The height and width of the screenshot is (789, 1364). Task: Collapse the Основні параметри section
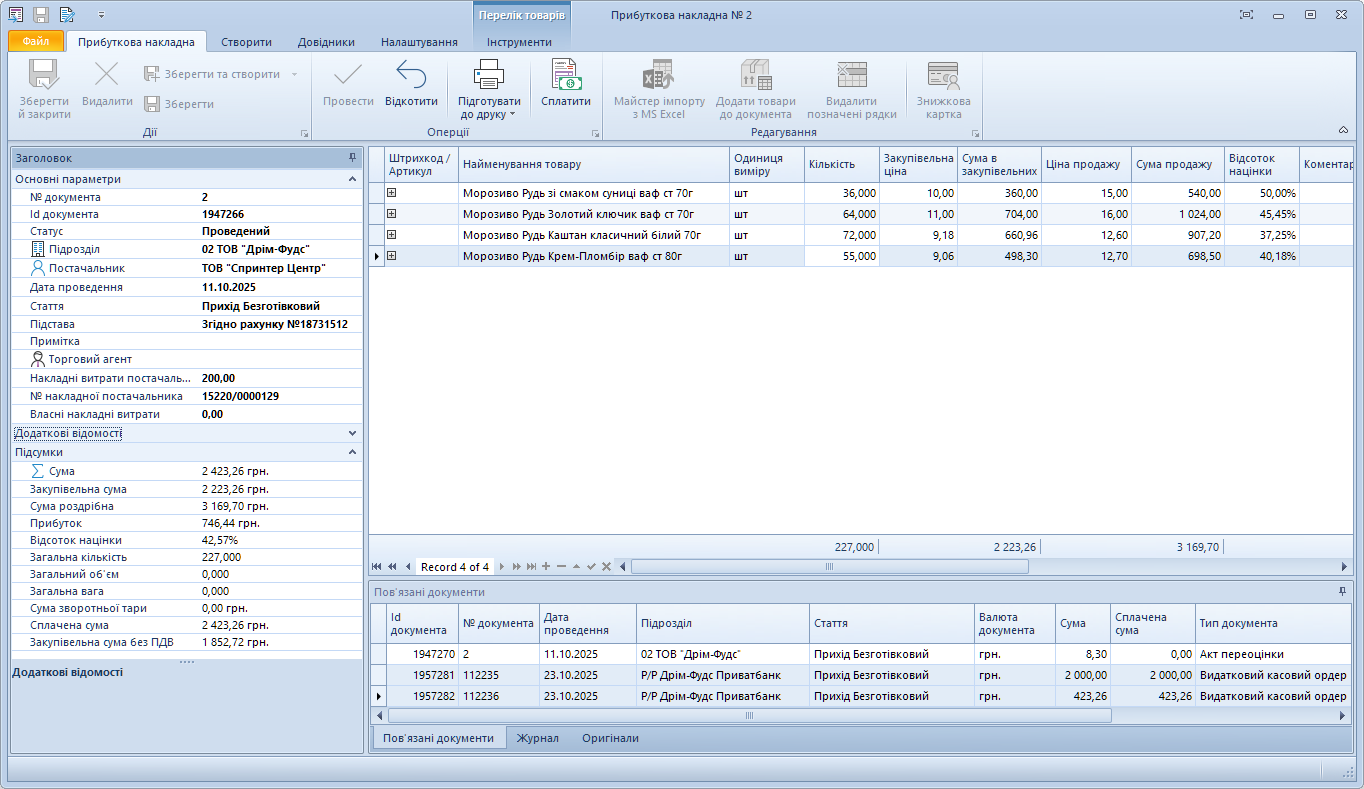click(352, 179)
